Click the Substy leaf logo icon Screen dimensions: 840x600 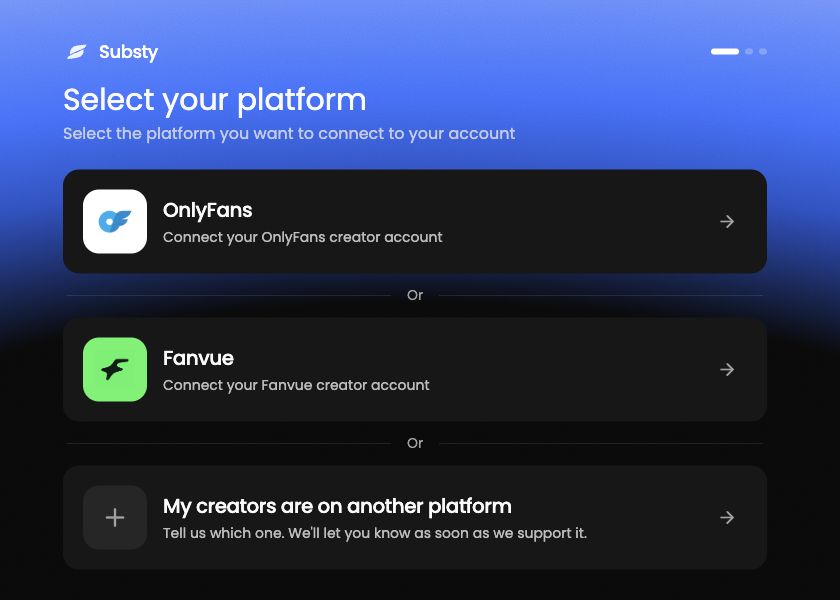pos(77,52)
